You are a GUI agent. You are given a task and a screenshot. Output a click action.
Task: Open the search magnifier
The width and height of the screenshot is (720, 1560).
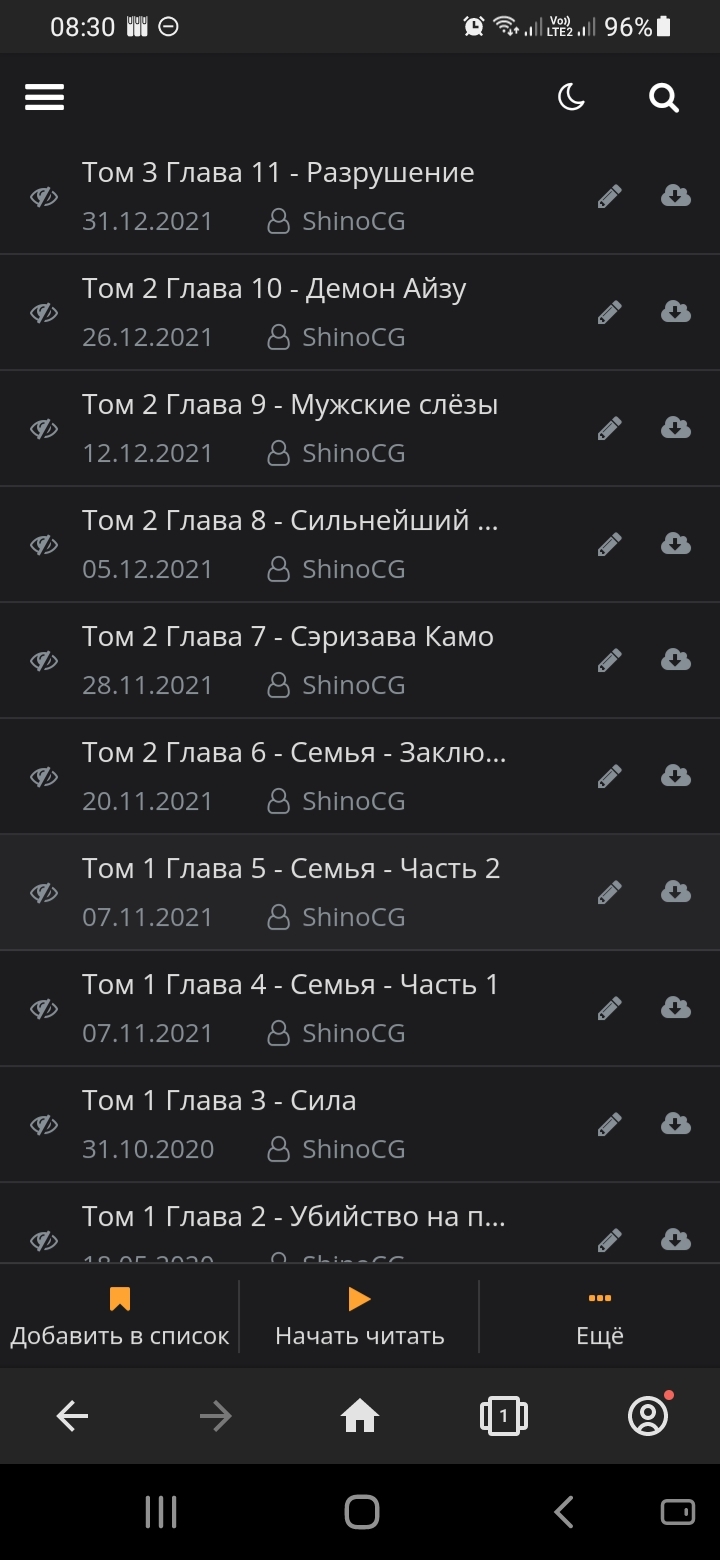click(x=663, y=97)
